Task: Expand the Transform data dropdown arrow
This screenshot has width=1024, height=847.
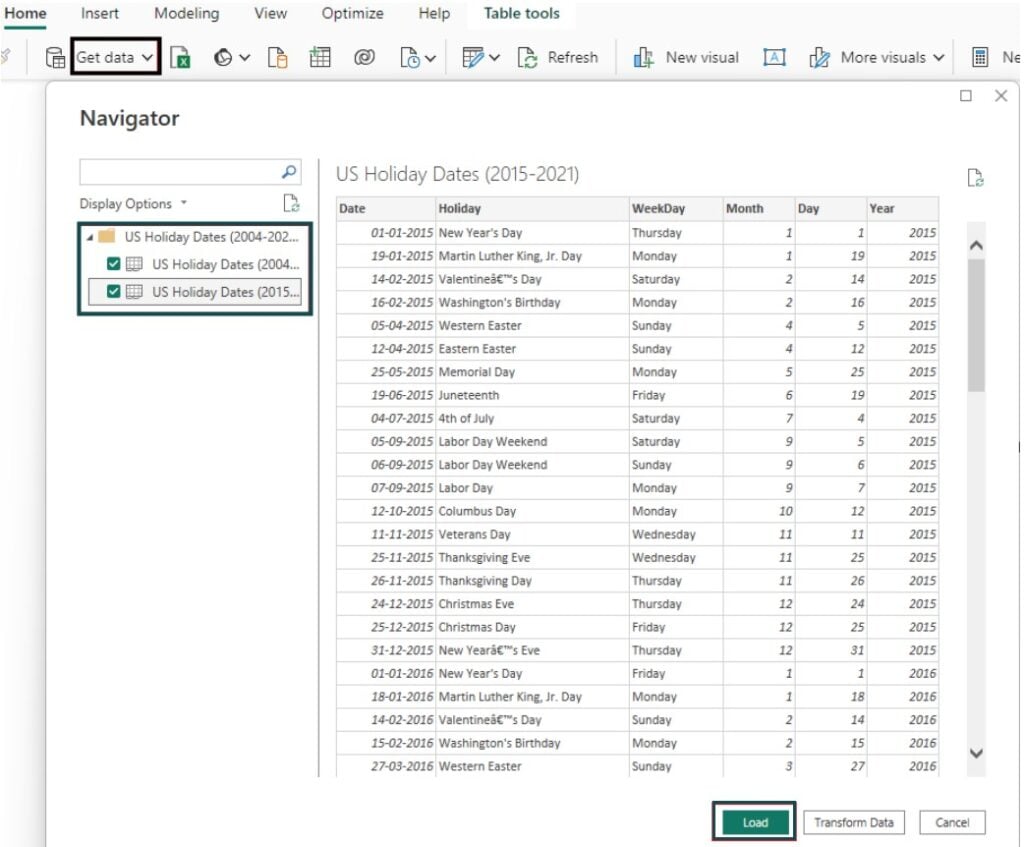Action: coord(494,57)
